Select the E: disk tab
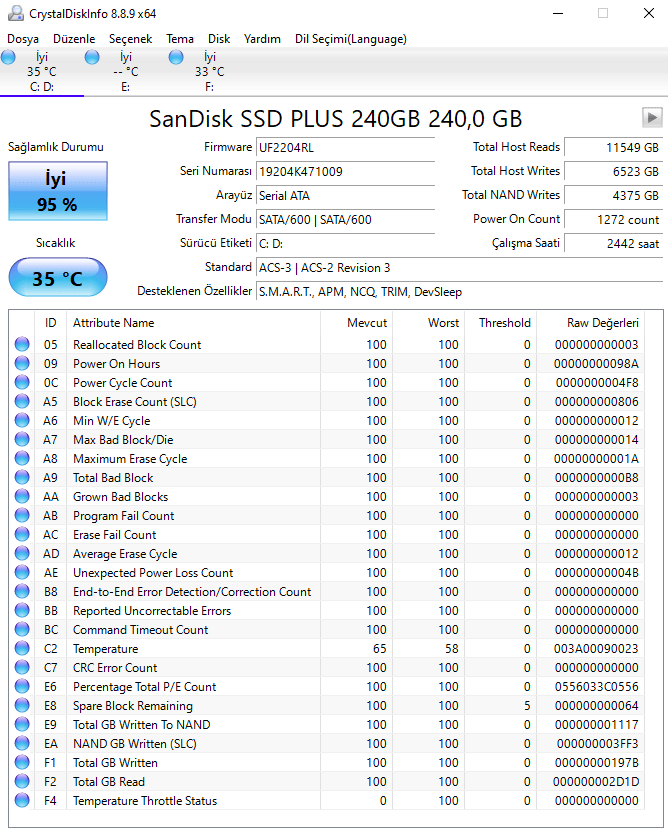 126,72
